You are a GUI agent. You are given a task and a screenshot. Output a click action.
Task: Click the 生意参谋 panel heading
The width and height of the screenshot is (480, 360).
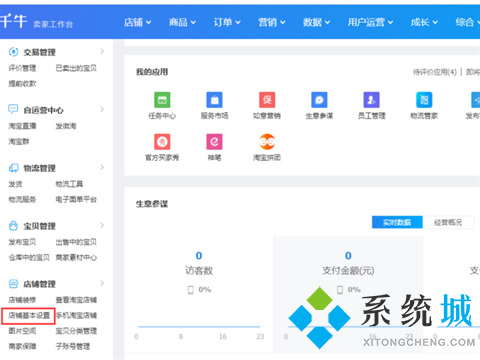coord(152,204)
